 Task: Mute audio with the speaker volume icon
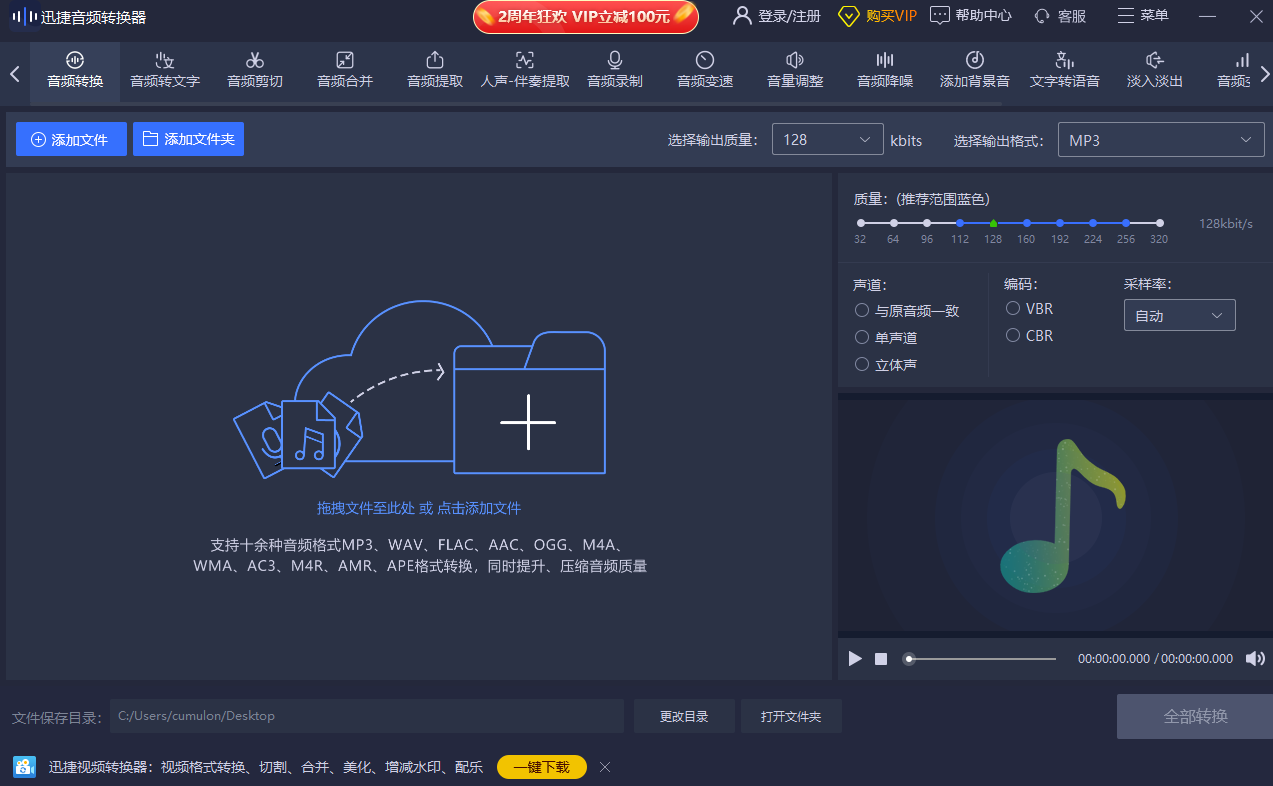[1254, 658]
